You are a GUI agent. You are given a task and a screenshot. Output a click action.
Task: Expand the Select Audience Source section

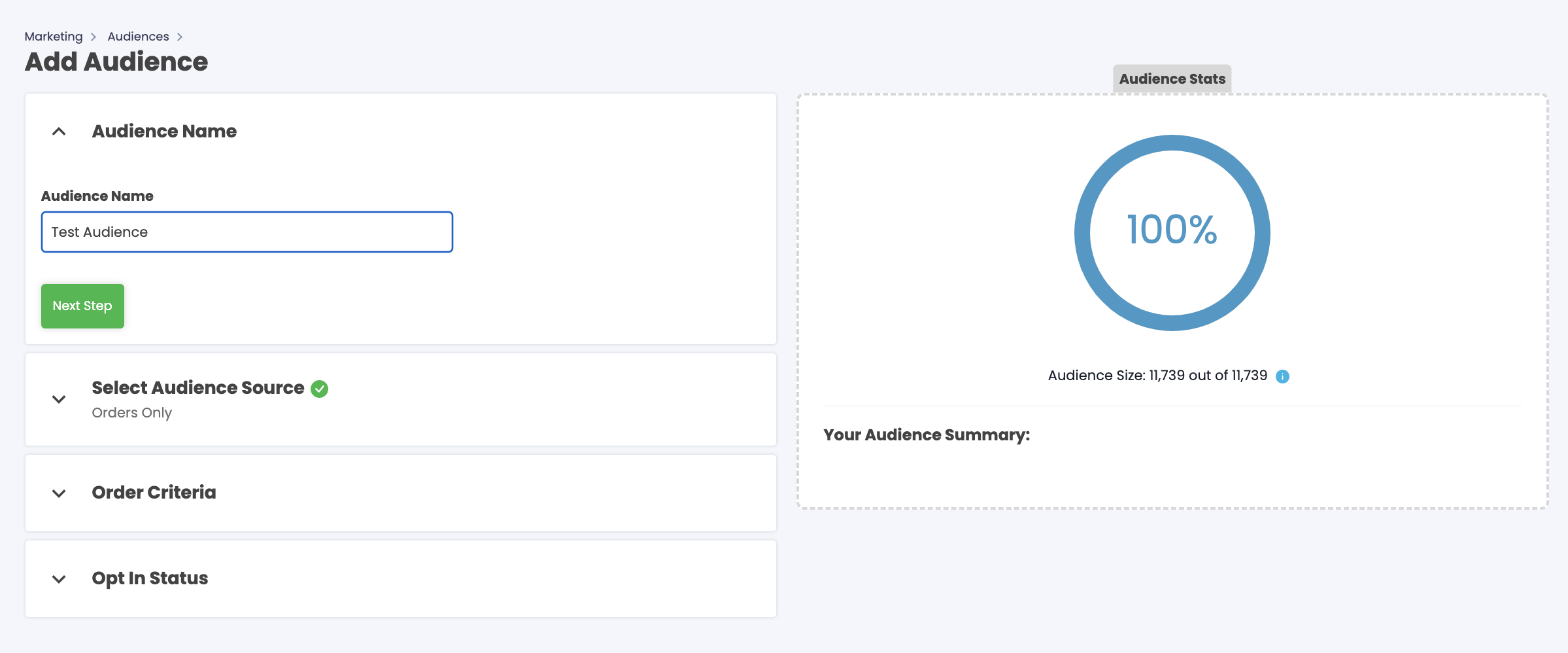point(60,399)
